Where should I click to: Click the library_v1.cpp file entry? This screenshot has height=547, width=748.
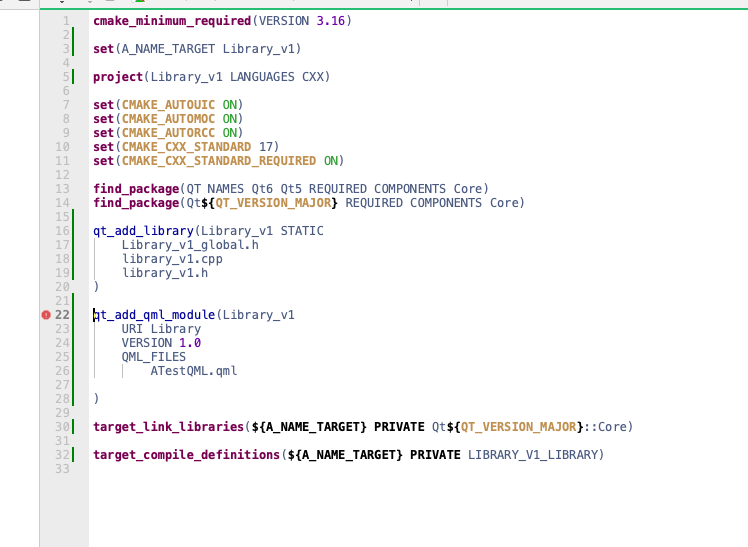pyautogui.click(x=172, y=259)
